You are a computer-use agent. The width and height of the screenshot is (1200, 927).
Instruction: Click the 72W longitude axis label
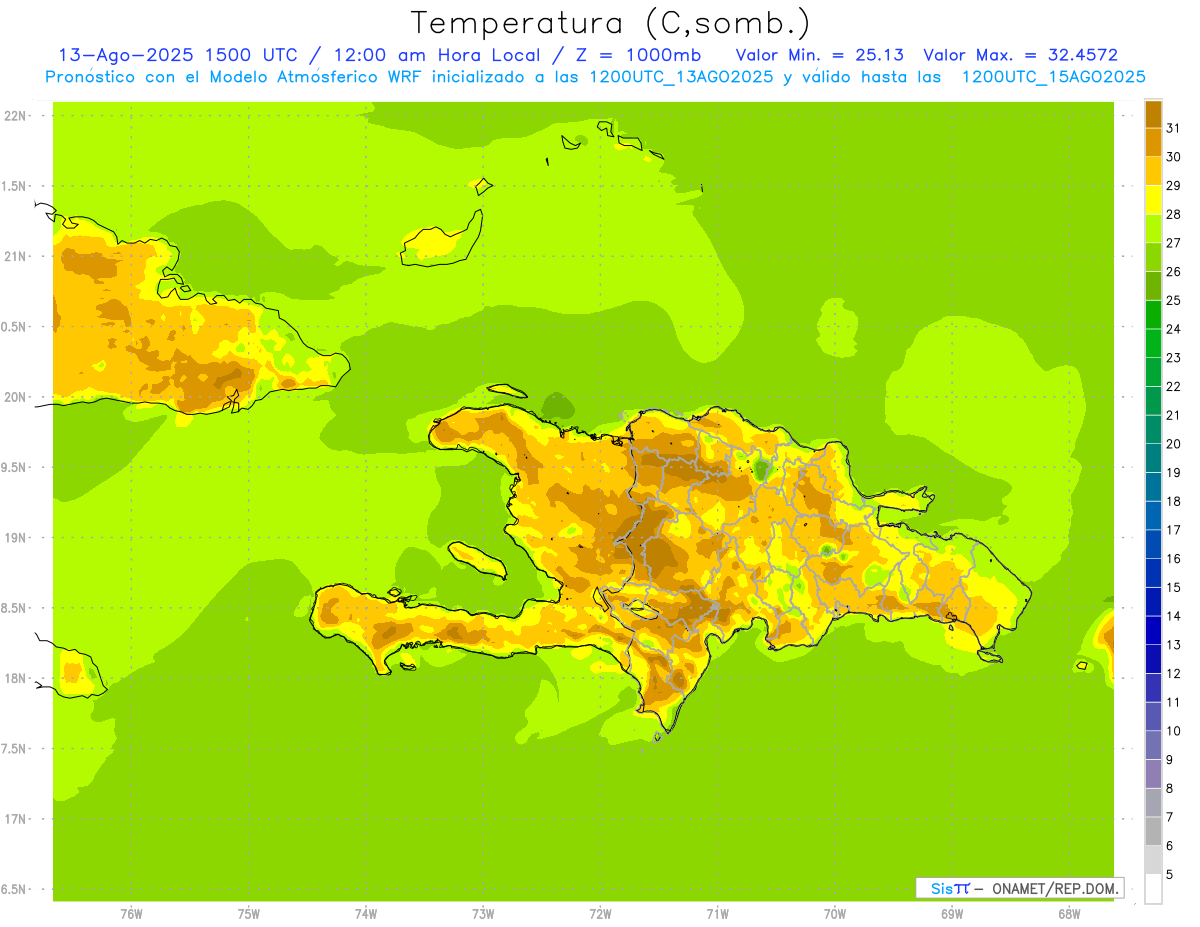point(600,914)
